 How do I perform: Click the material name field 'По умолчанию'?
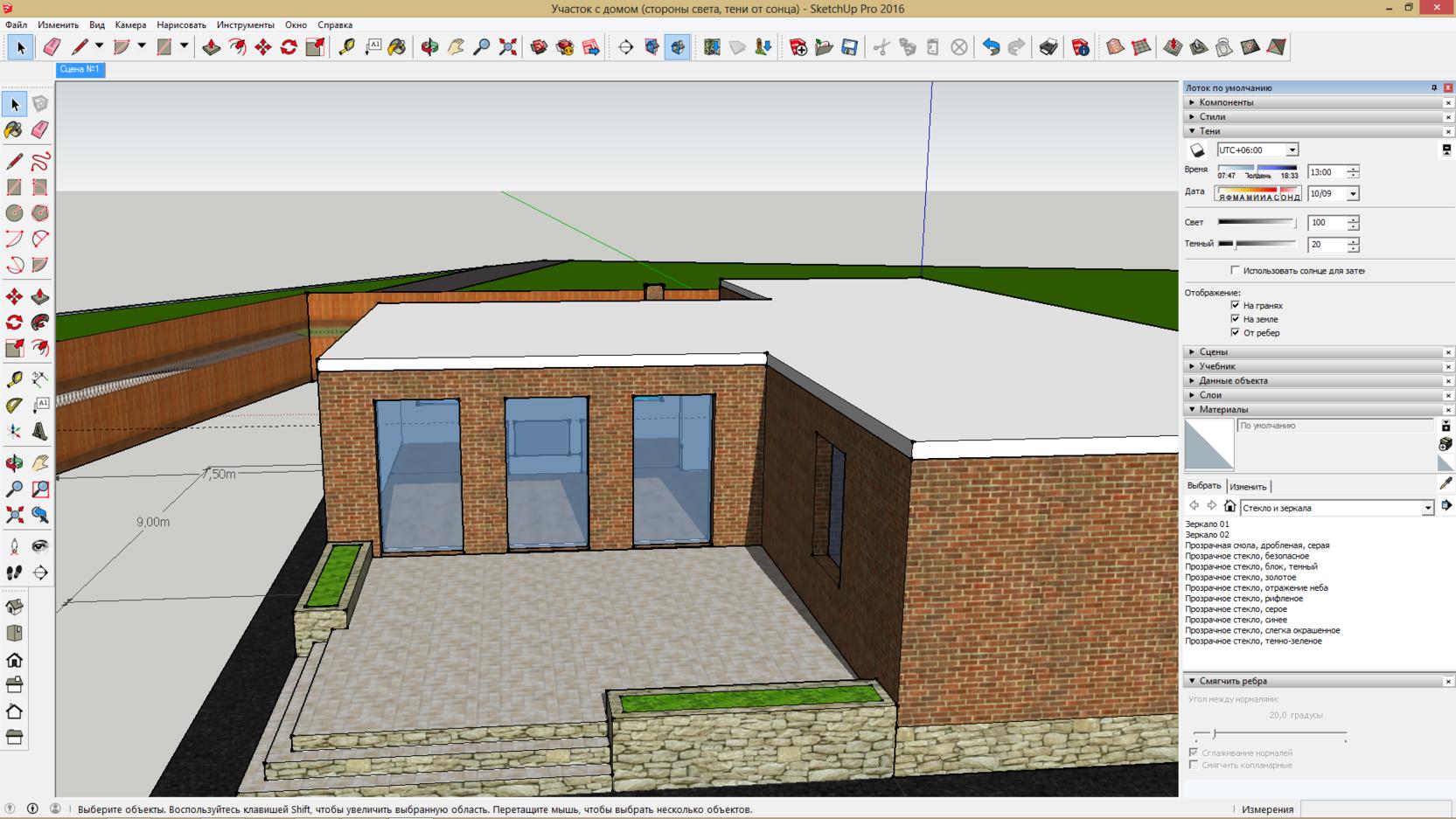(1335, 426)
